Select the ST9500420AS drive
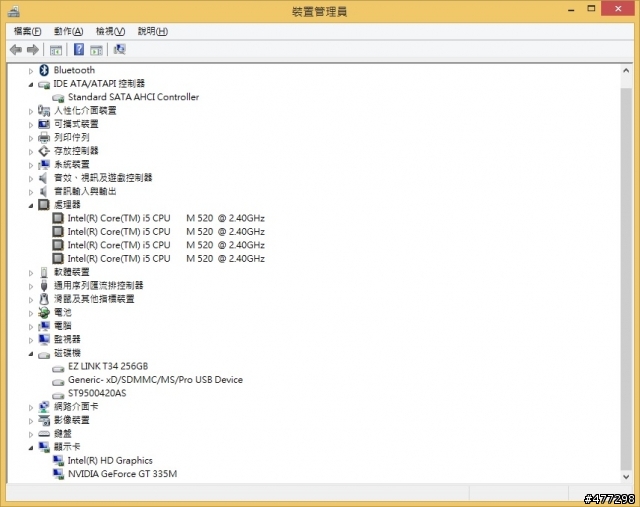This screenshot has width=640, height=507. pyautogui.click(x=97, y=393)
